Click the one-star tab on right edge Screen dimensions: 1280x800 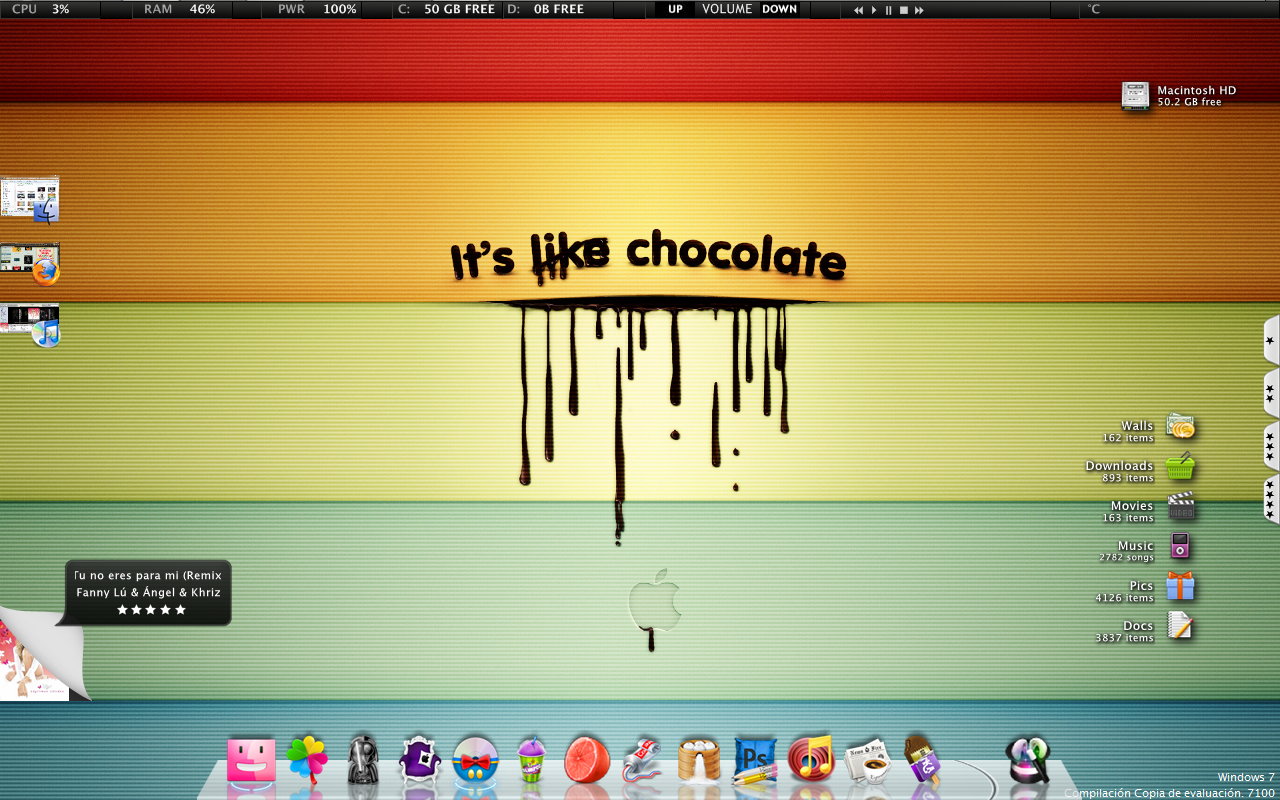tap(1270, 341)
